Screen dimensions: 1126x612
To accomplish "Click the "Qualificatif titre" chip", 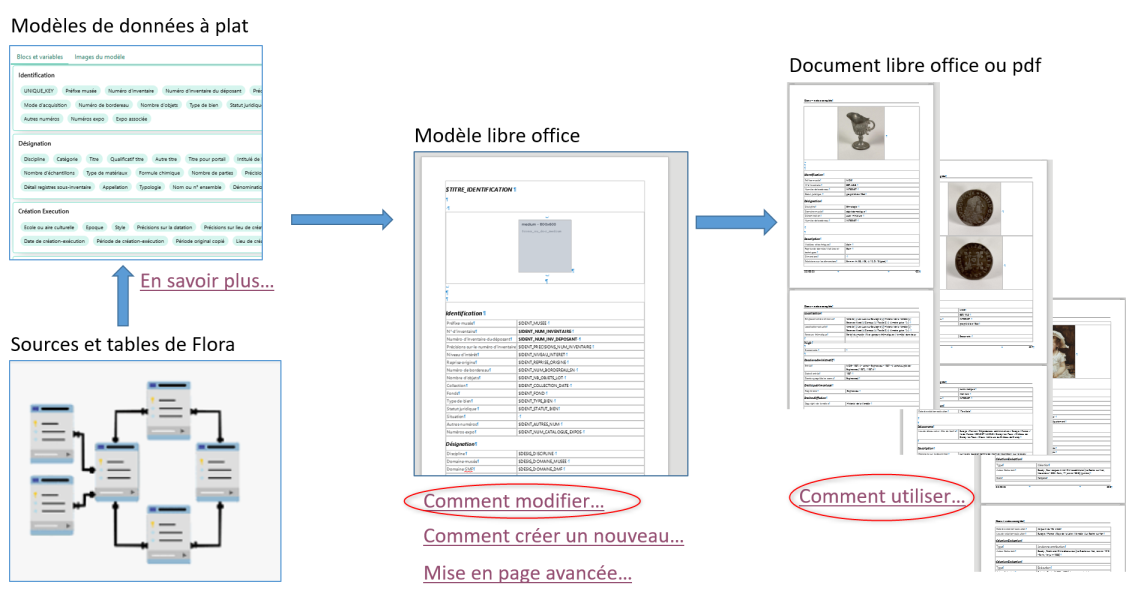I will click(x=127, y=159).
